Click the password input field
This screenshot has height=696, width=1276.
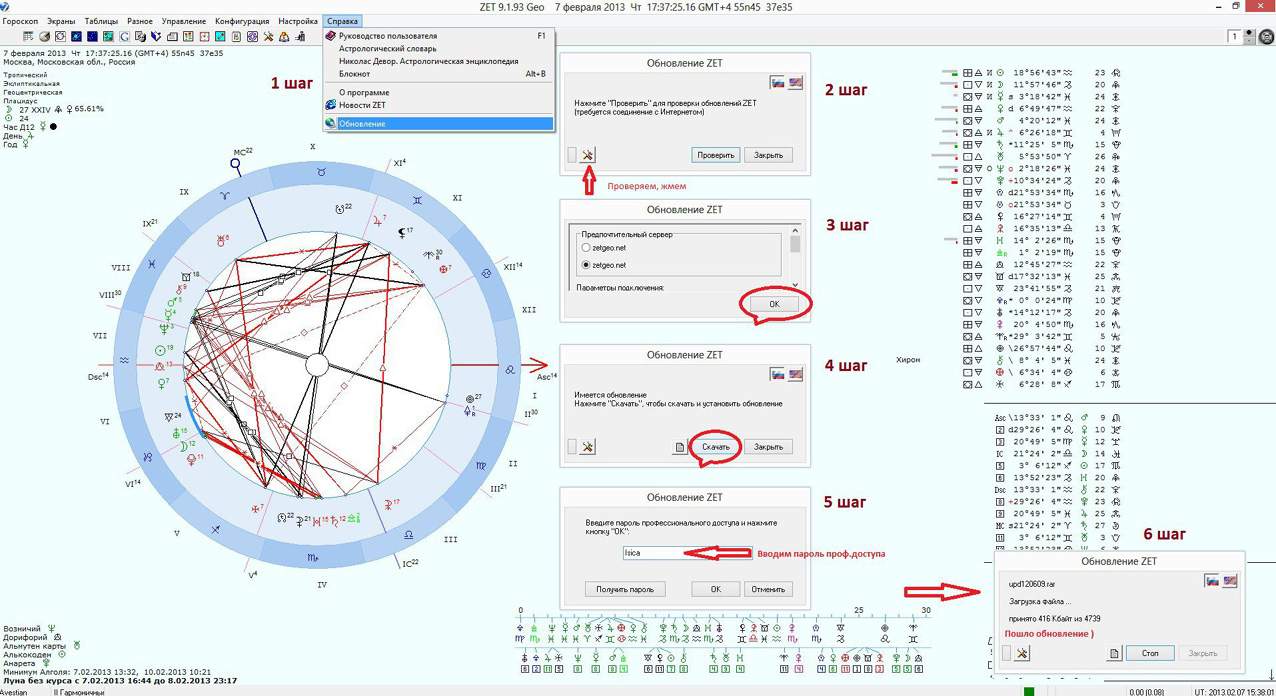tap(687, 552)
